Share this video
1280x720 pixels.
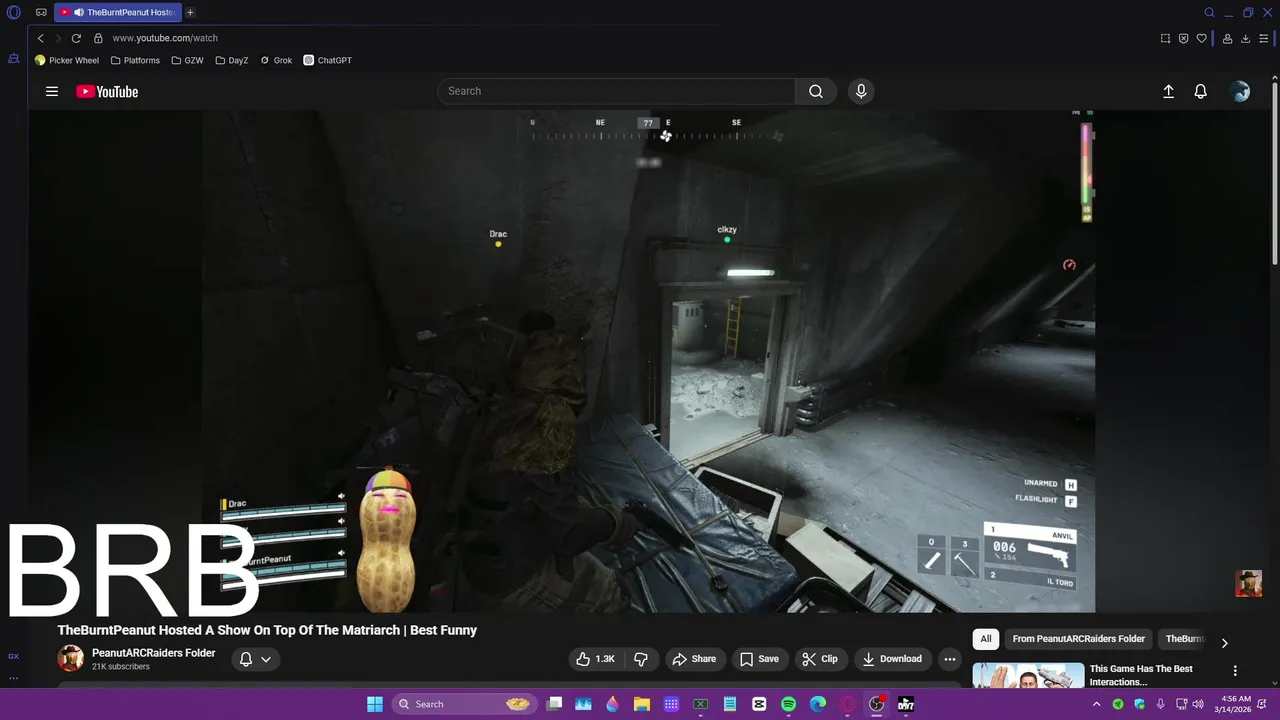click(x=694, y=659)
